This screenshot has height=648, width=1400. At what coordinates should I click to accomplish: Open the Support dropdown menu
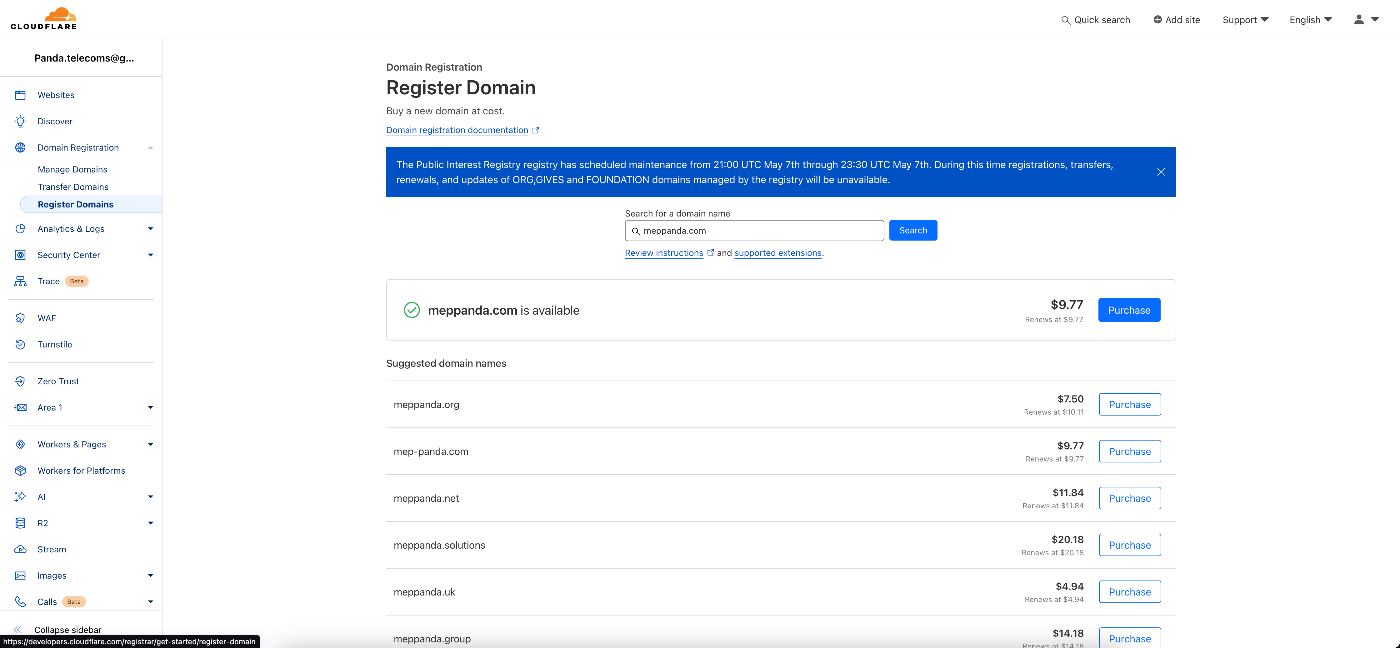pyautogui.click(x=1245, y=20)
